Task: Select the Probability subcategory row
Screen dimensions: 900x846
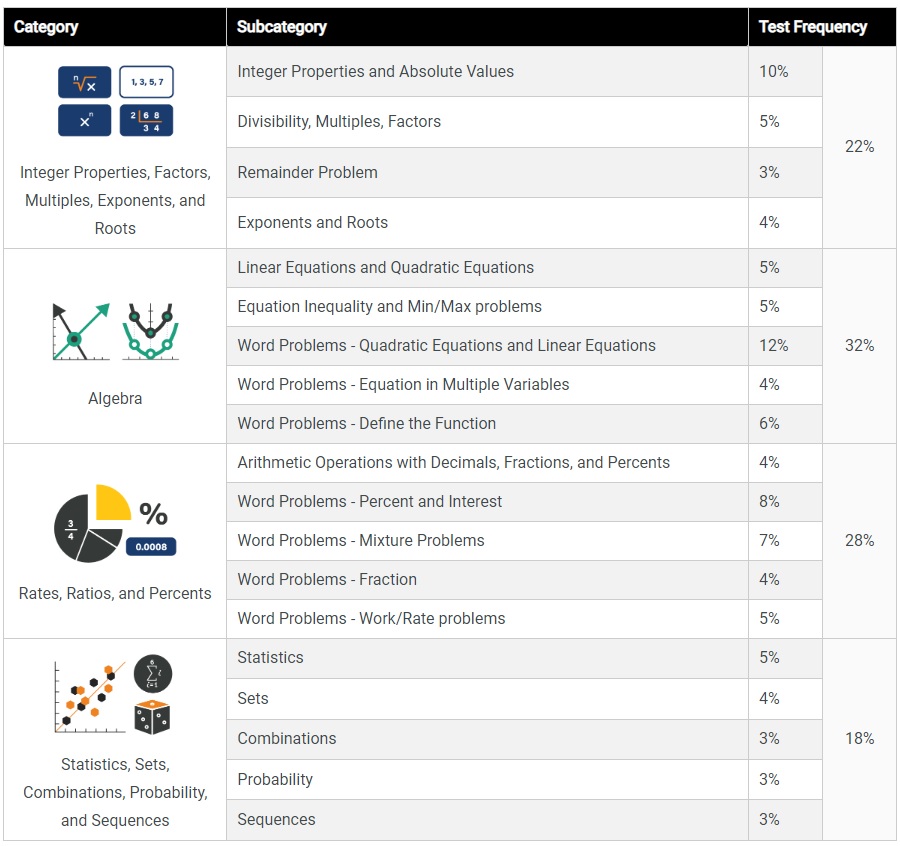Action: 275,779
